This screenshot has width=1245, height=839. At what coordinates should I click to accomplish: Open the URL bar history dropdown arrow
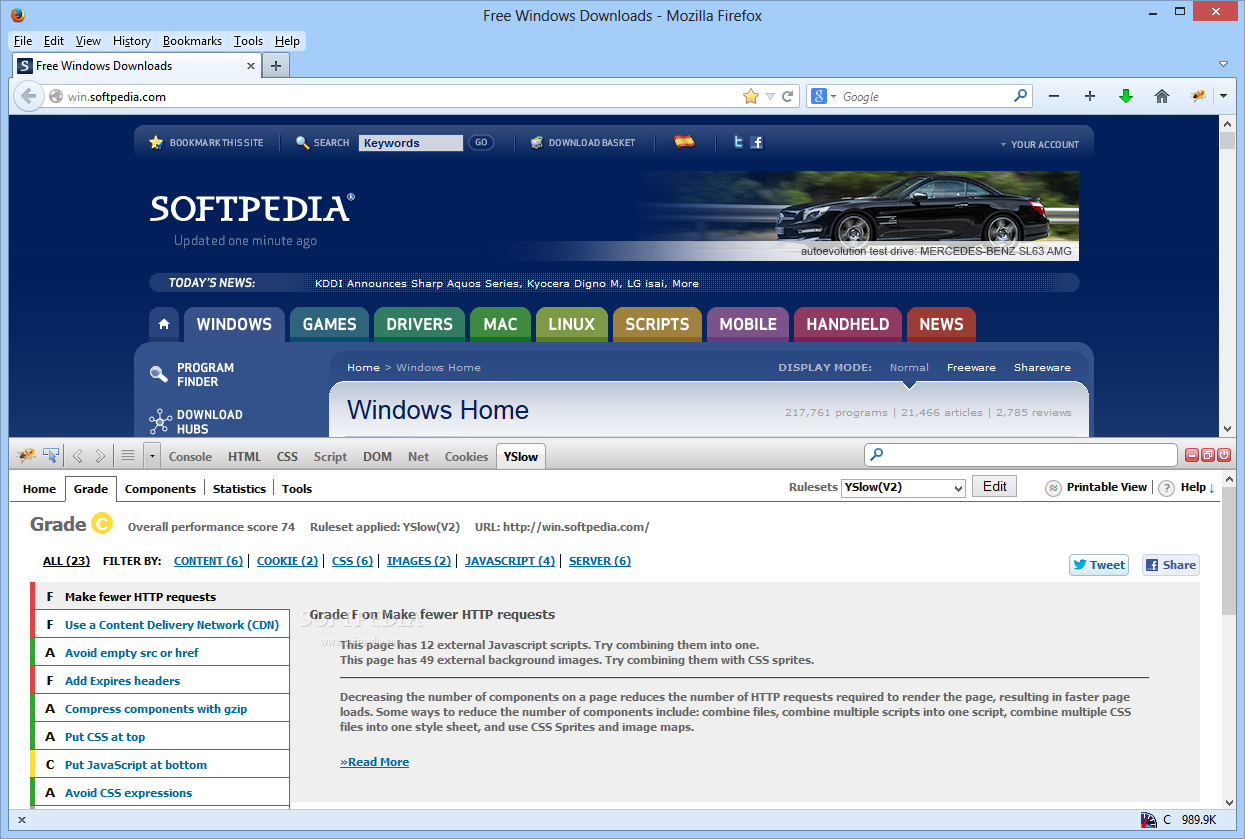pyautogui.click(x=770, y=96)
